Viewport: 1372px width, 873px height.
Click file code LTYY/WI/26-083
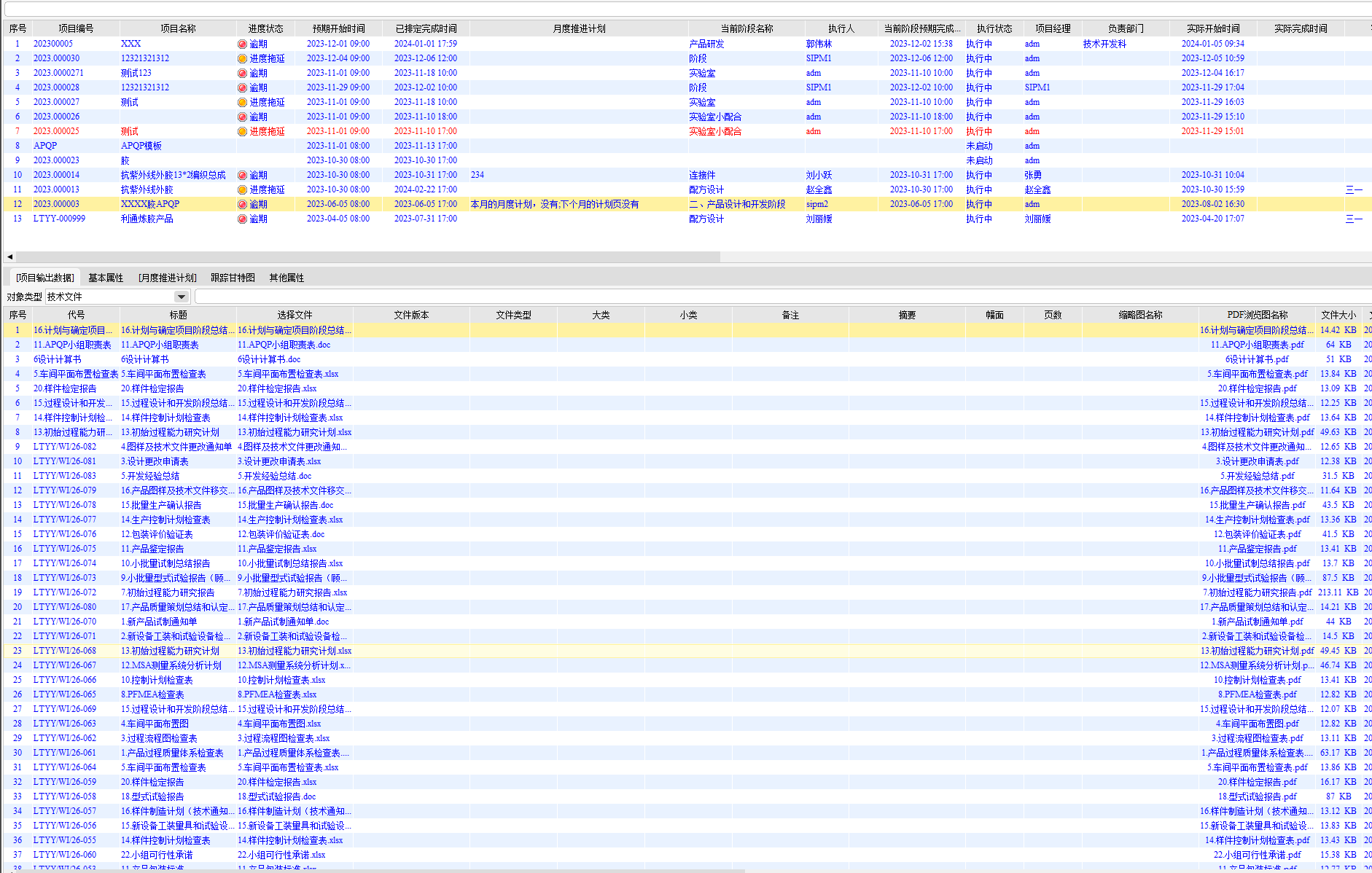(65, 476)
